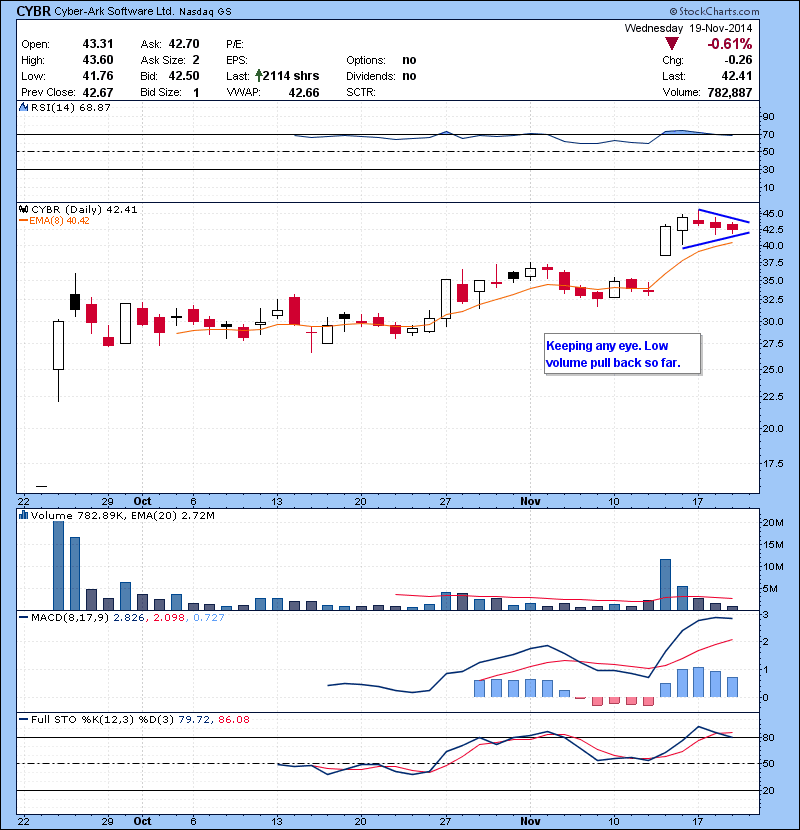Click the 'Keeping any eye' annotation box
This screenshot has width=800, height=830.
(620, 354)
